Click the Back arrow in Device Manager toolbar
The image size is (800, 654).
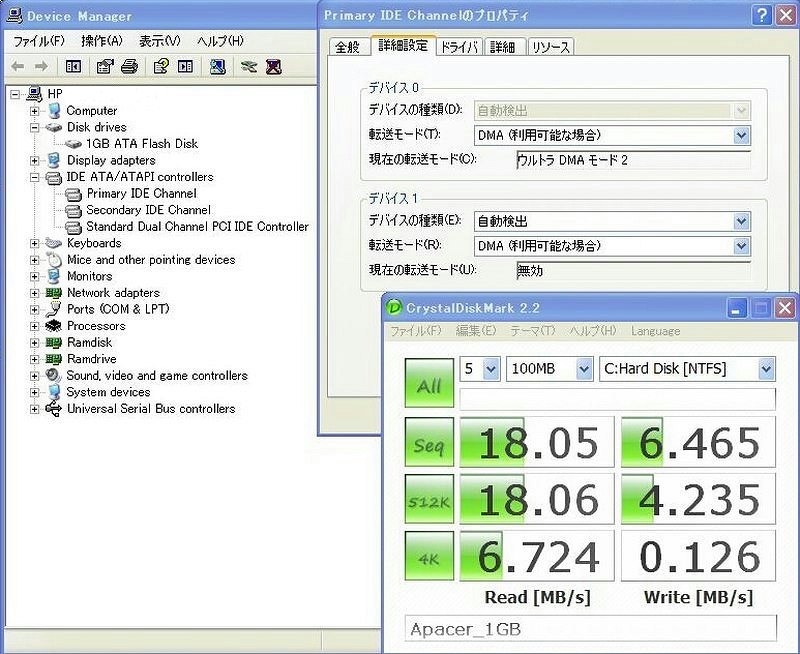pyautogui.click(x=18, y=66)
